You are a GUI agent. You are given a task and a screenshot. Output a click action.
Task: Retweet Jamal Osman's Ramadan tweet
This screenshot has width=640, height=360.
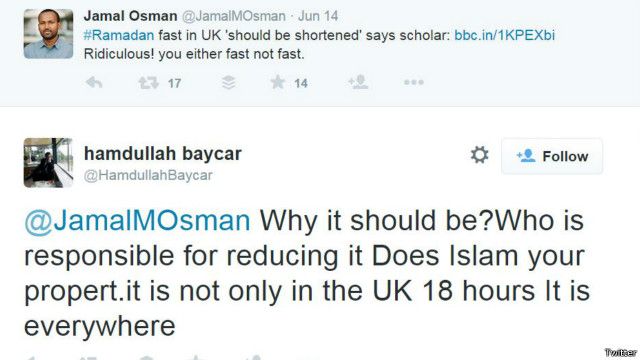(148, 83)
